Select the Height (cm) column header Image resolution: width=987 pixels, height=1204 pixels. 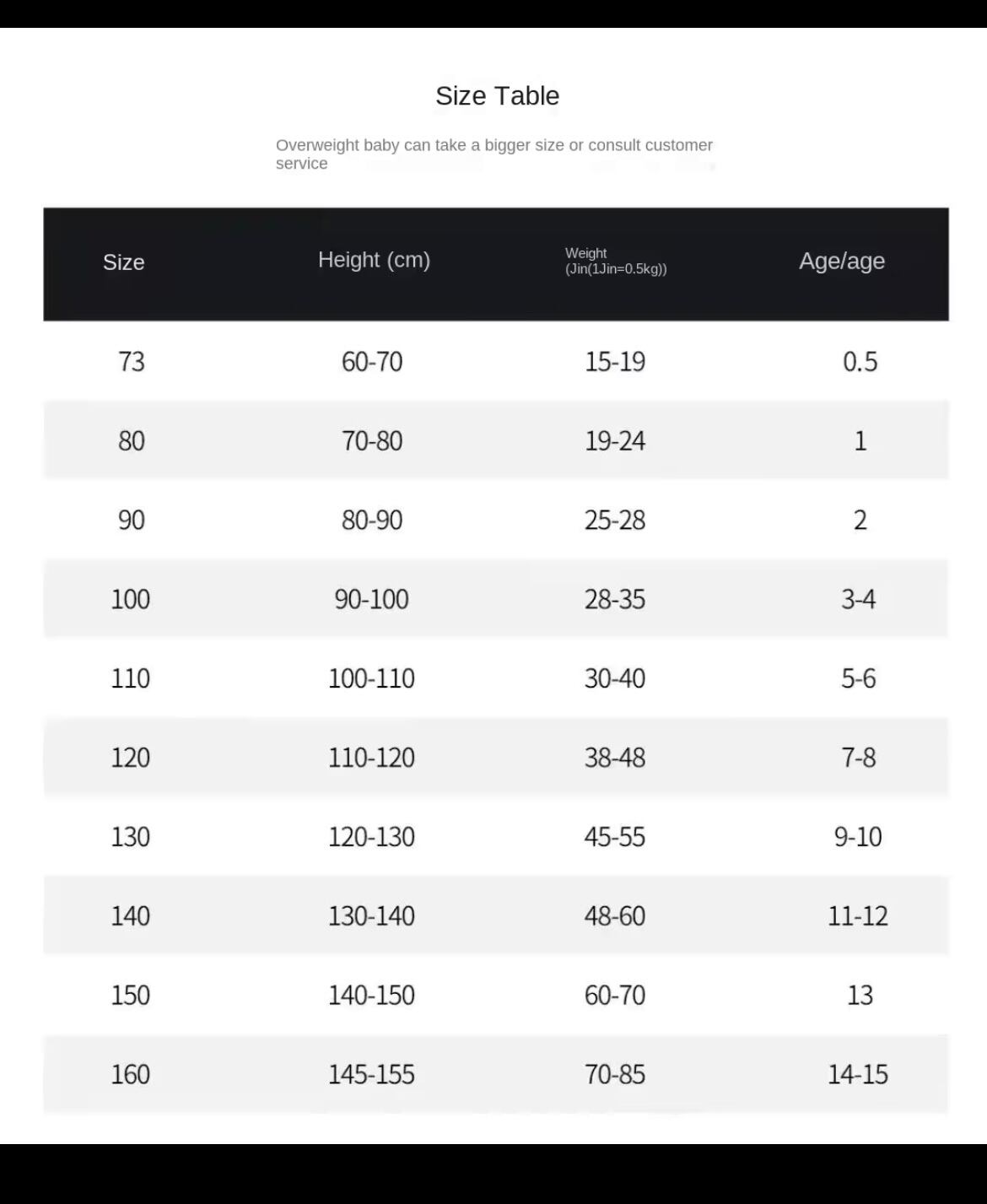click(x=374, y=260)
